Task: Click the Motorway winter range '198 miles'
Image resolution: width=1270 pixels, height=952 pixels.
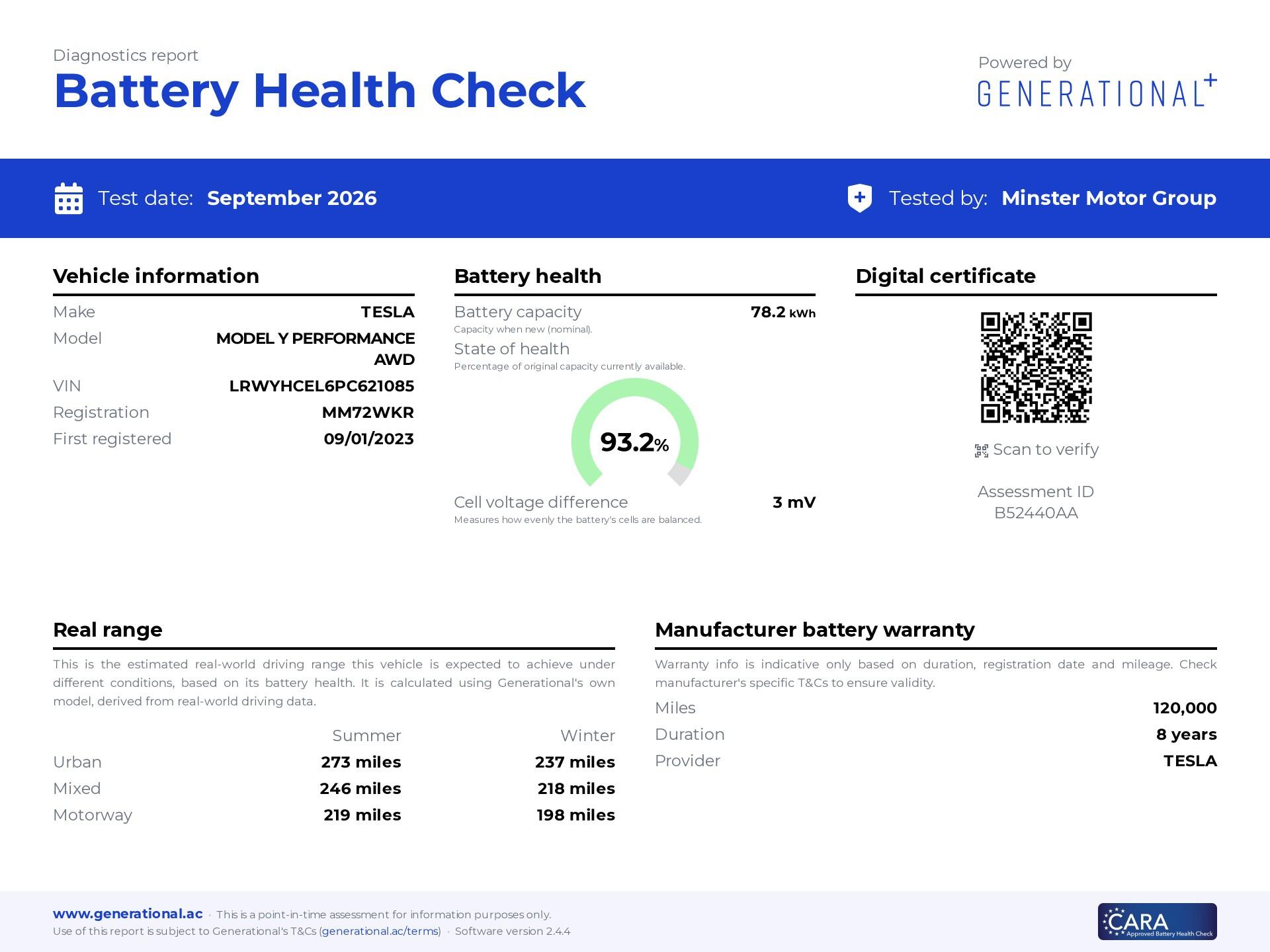Action: pos(576,815)
